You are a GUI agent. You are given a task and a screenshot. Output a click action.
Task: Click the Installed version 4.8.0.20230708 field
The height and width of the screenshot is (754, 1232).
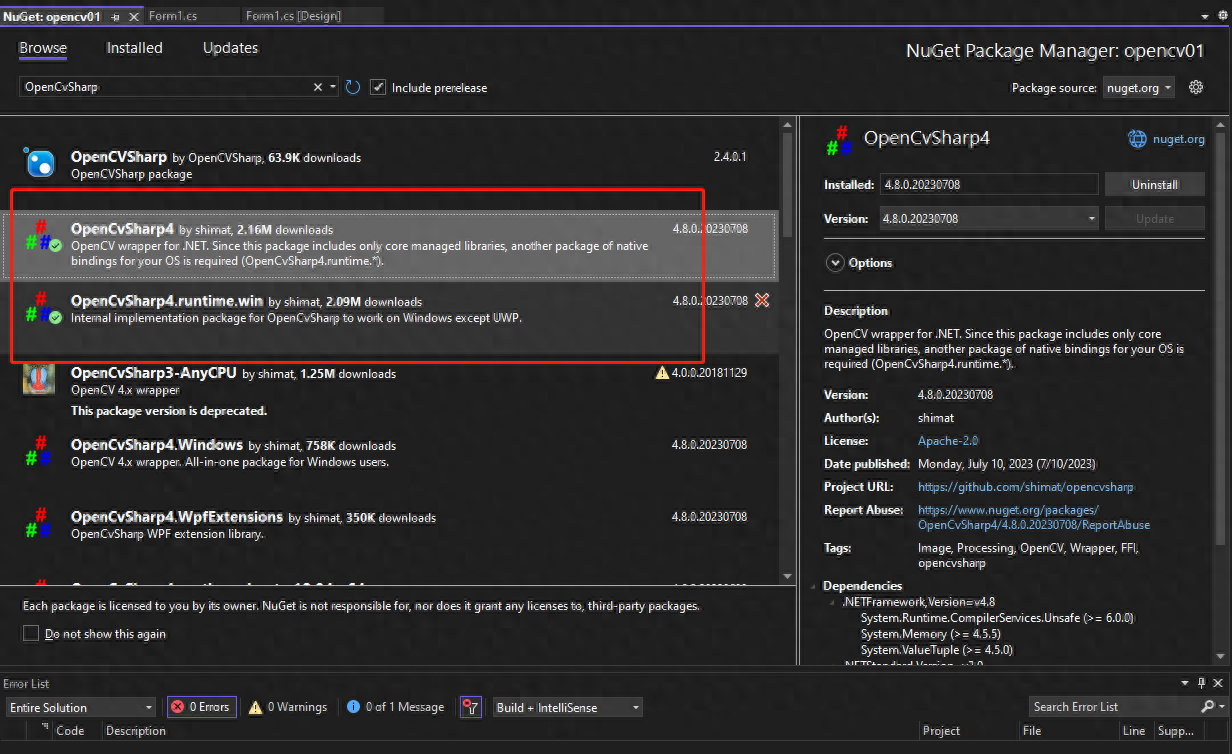point(989,185)
